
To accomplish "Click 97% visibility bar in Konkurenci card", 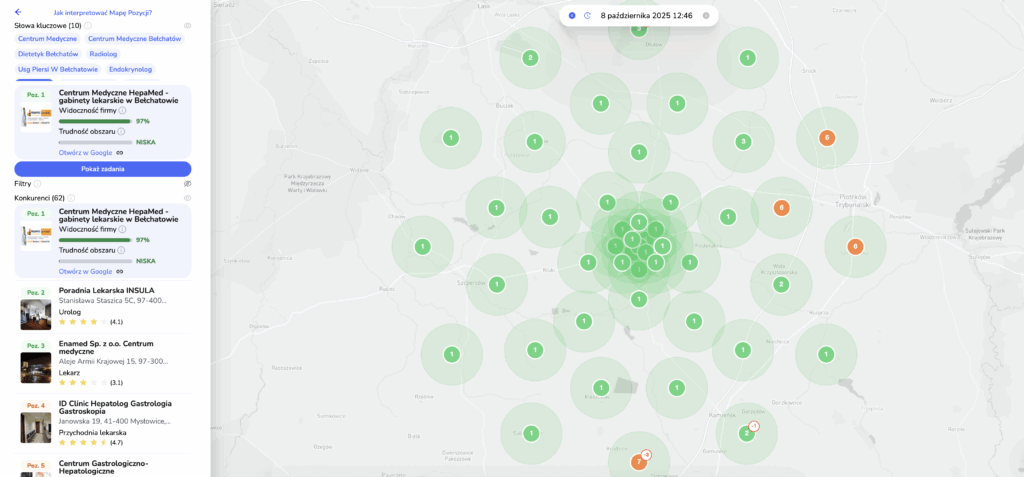I will (x=95, y=240).
